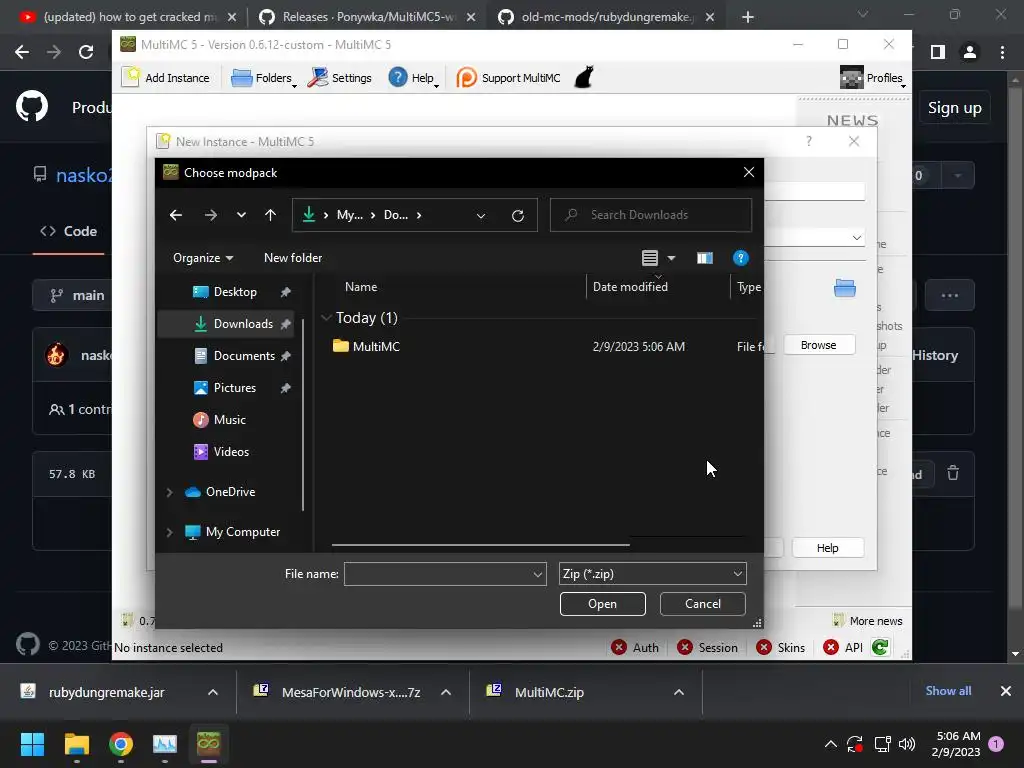This screenshot has height=768, width=1024.
Task: Click the blue help icon in file dialog
Action: (x=741, y=258)
